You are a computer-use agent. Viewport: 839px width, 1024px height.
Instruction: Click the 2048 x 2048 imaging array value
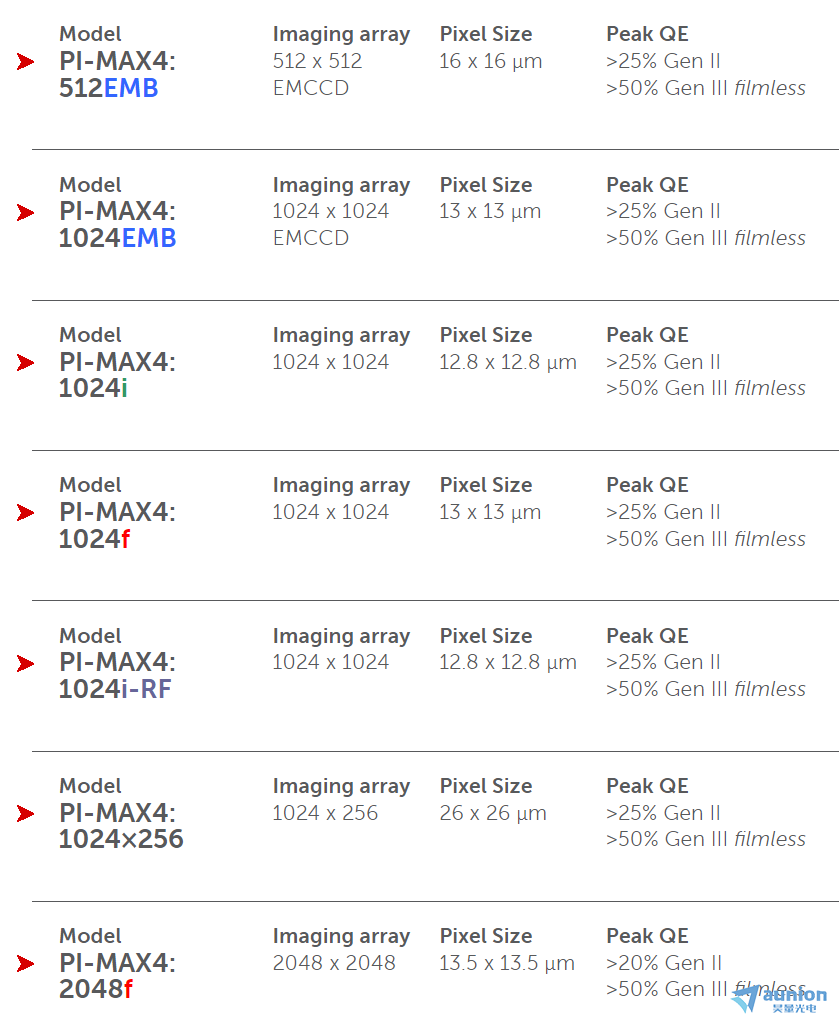point(334,963)
